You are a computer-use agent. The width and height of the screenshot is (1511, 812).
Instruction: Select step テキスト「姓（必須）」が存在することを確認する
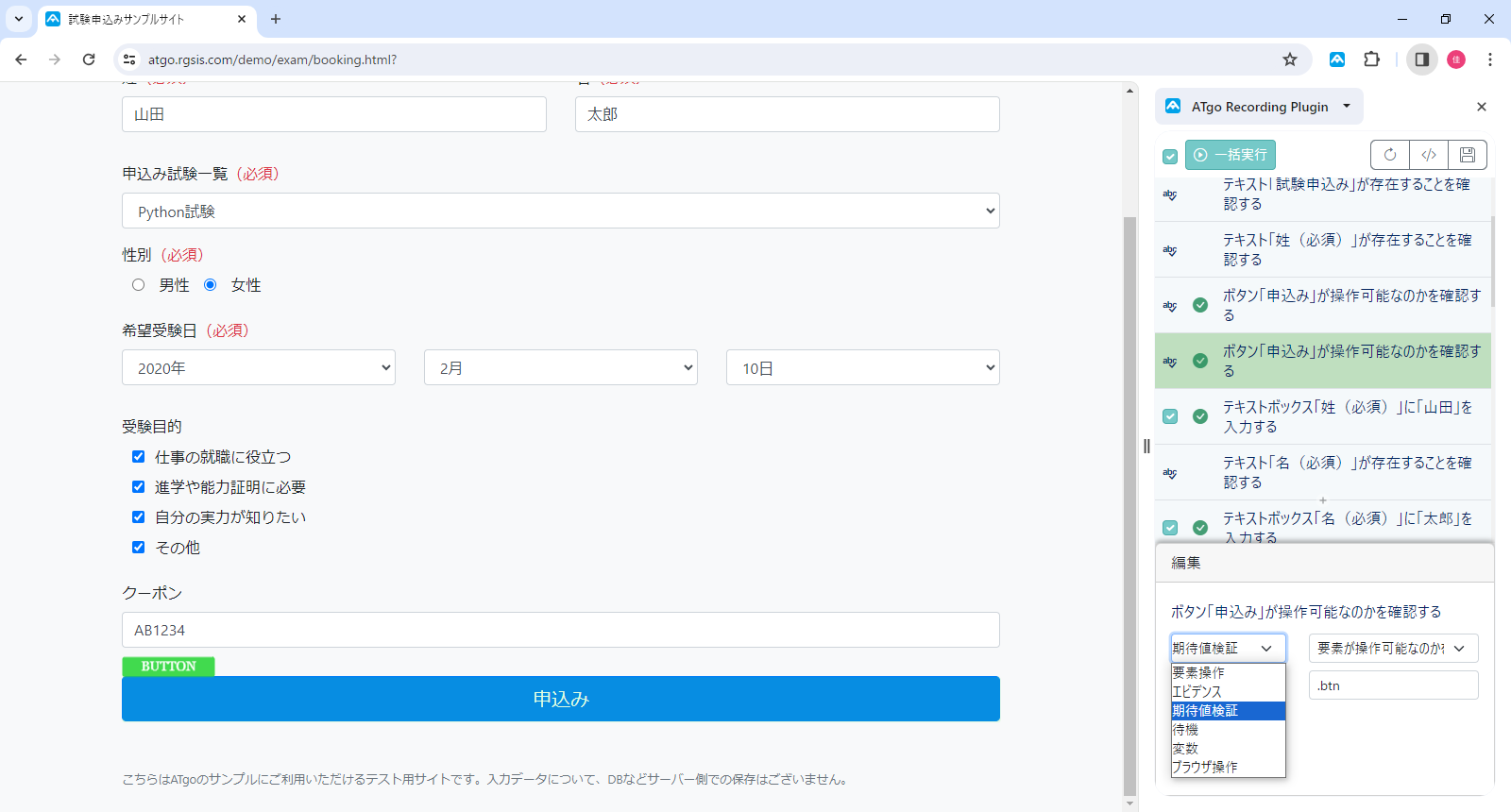(x=1323, y=250)
